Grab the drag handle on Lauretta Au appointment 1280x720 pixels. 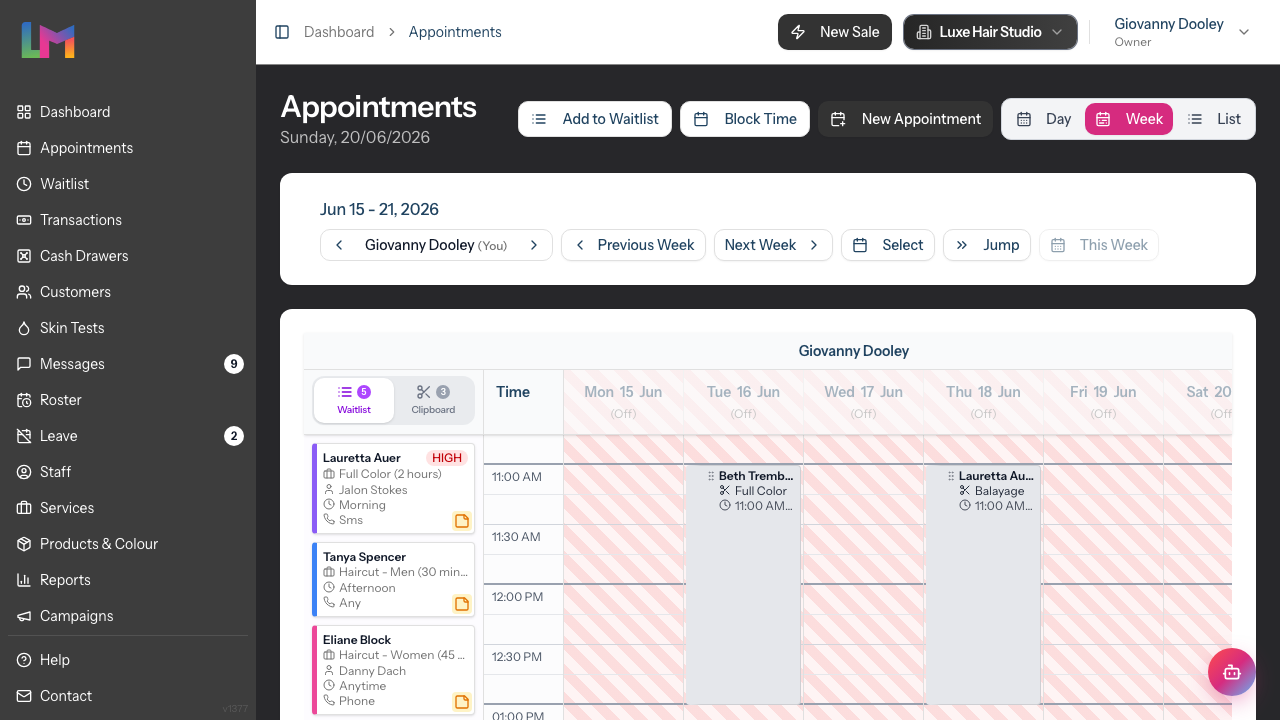(951, 476)
